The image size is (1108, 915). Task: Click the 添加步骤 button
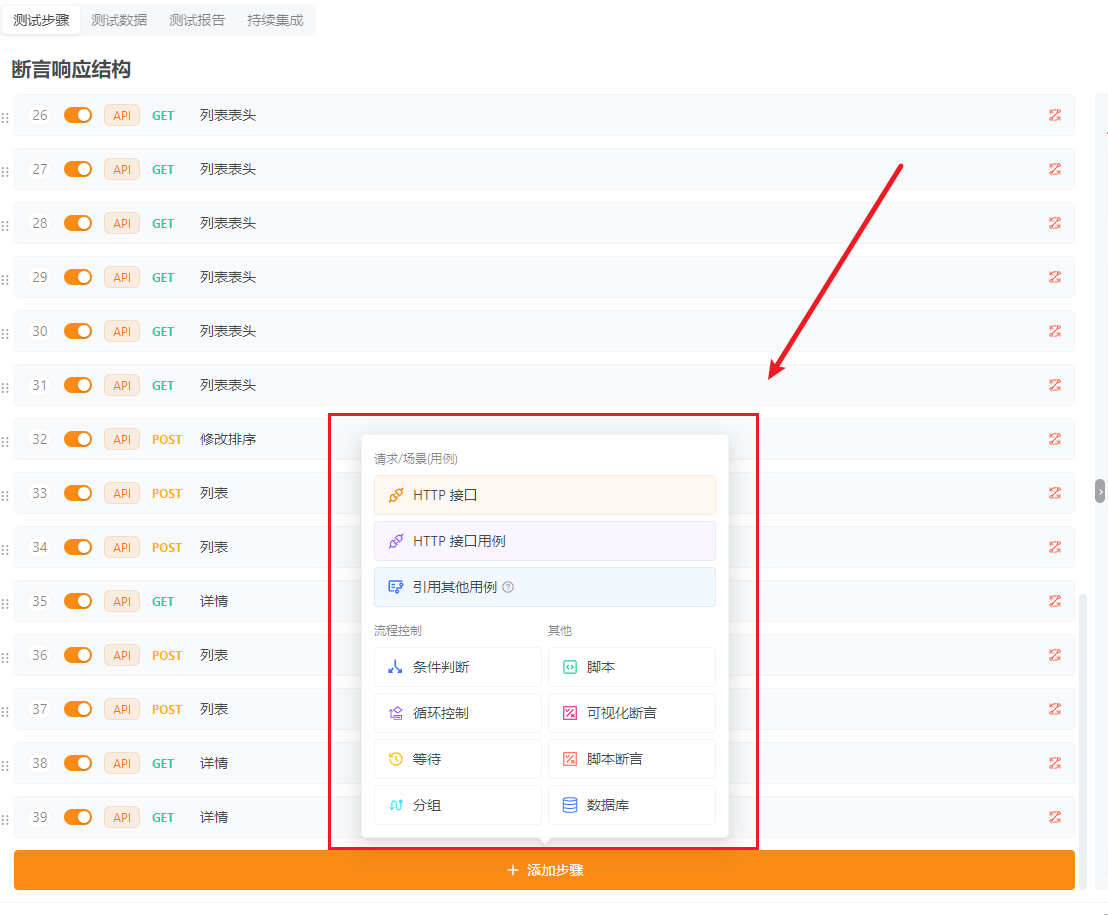(543, 869)
